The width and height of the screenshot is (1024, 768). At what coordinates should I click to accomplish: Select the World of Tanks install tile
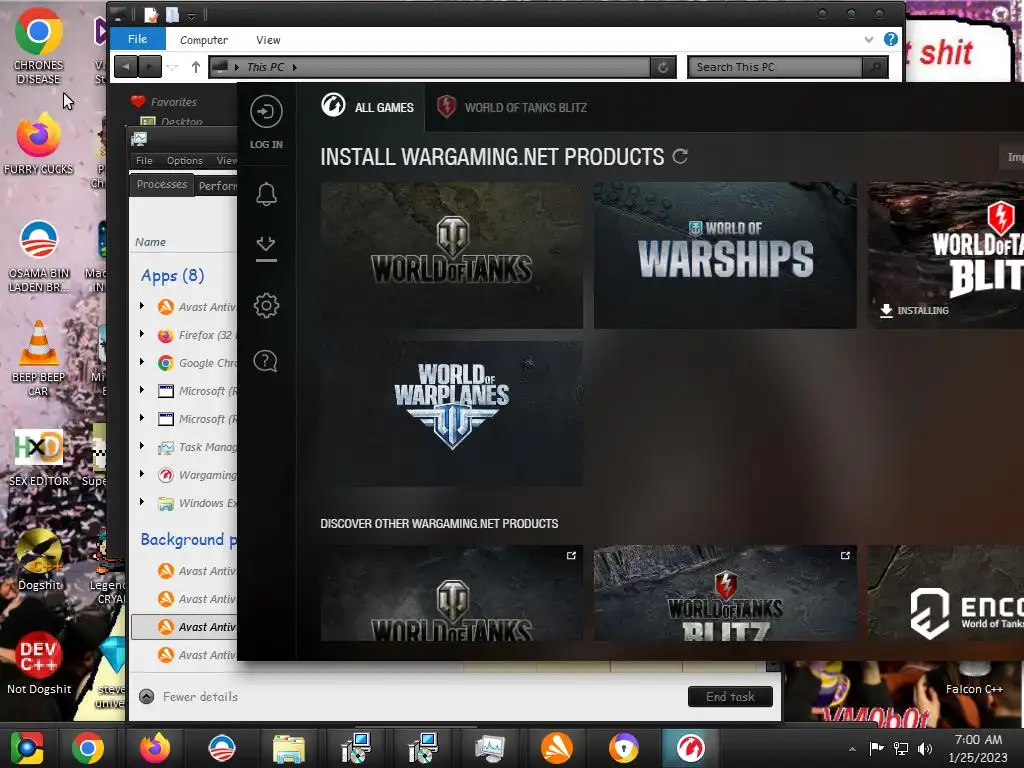point(451,255)
